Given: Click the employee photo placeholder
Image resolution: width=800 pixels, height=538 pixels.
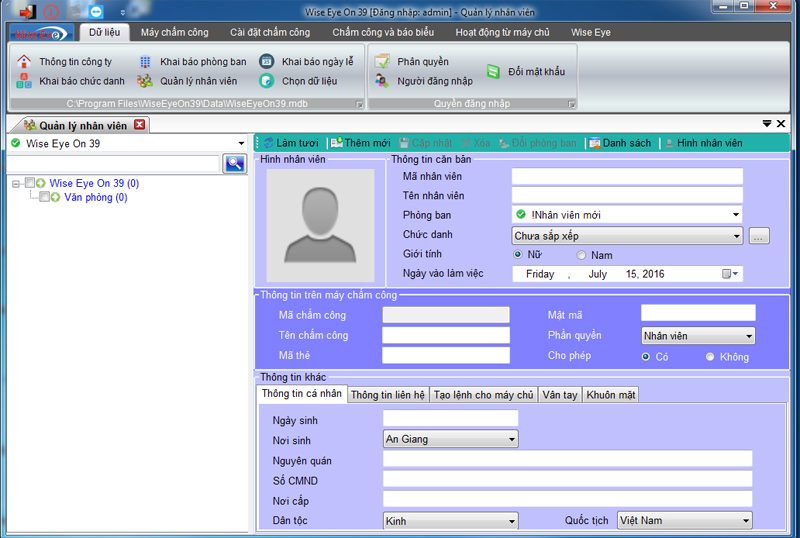Looking at the screenshot, I should click(320, 225).
